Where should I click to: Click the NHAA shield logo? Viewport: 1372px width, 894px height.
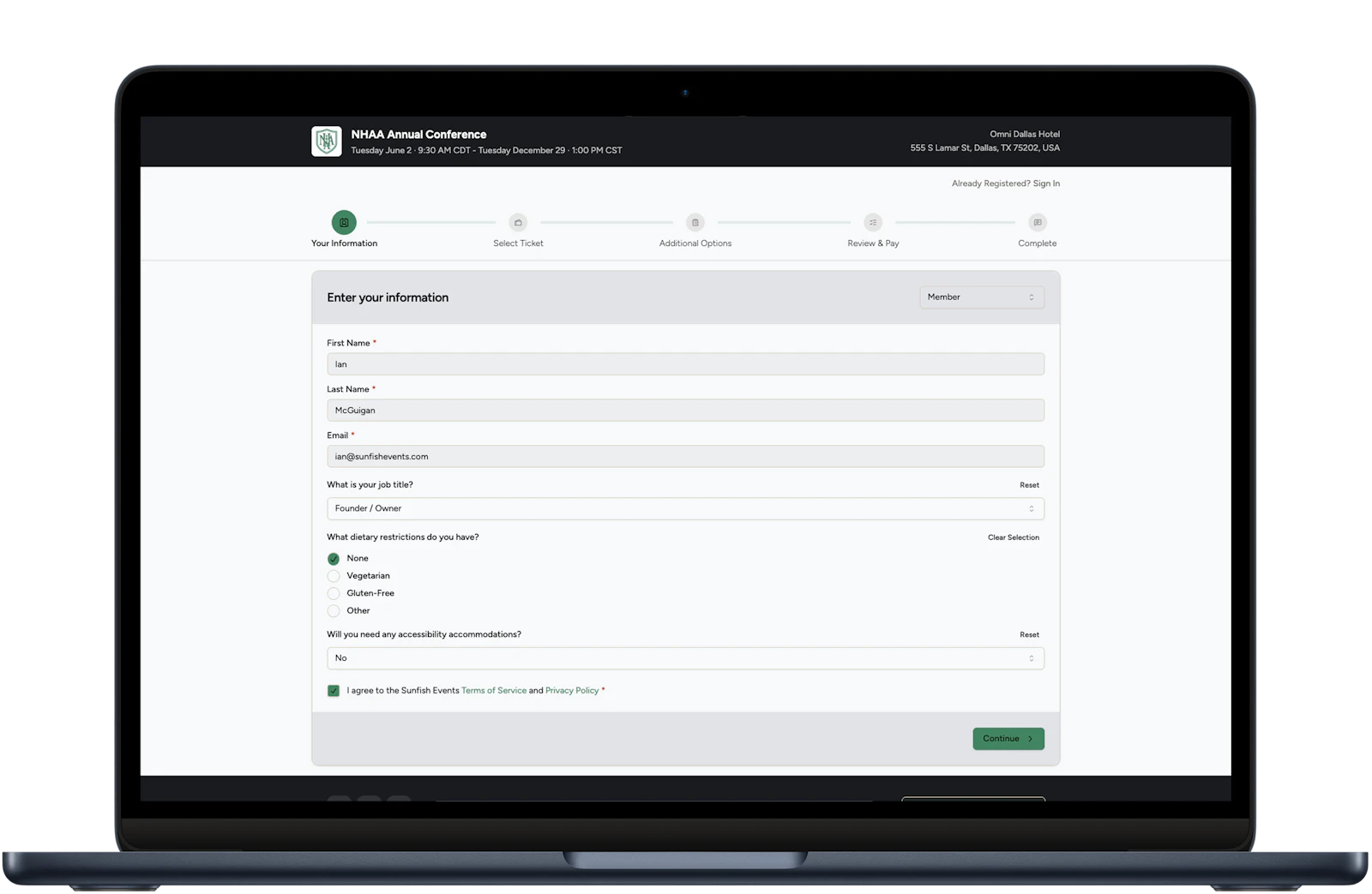[326, 141]
